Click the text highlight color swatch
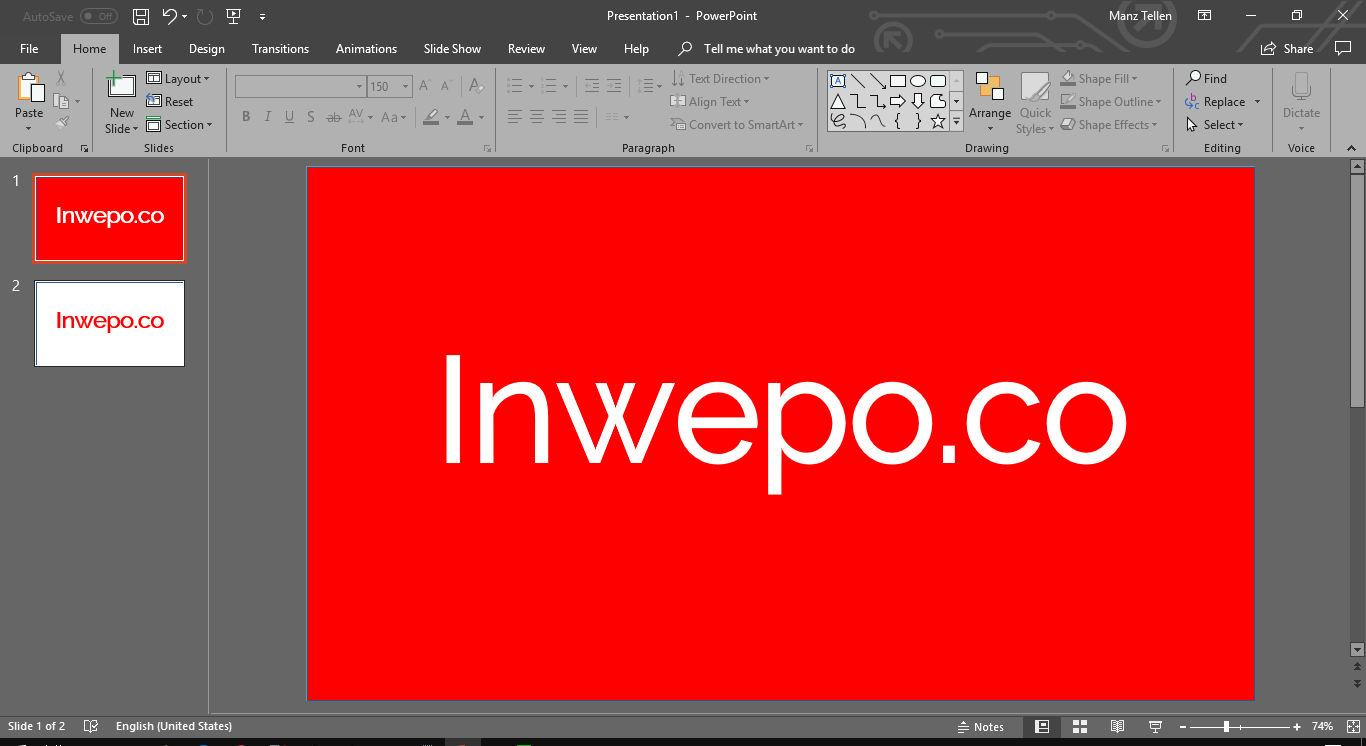The image size is (1366, 746). pyautogui.click(x=431, y=117)
